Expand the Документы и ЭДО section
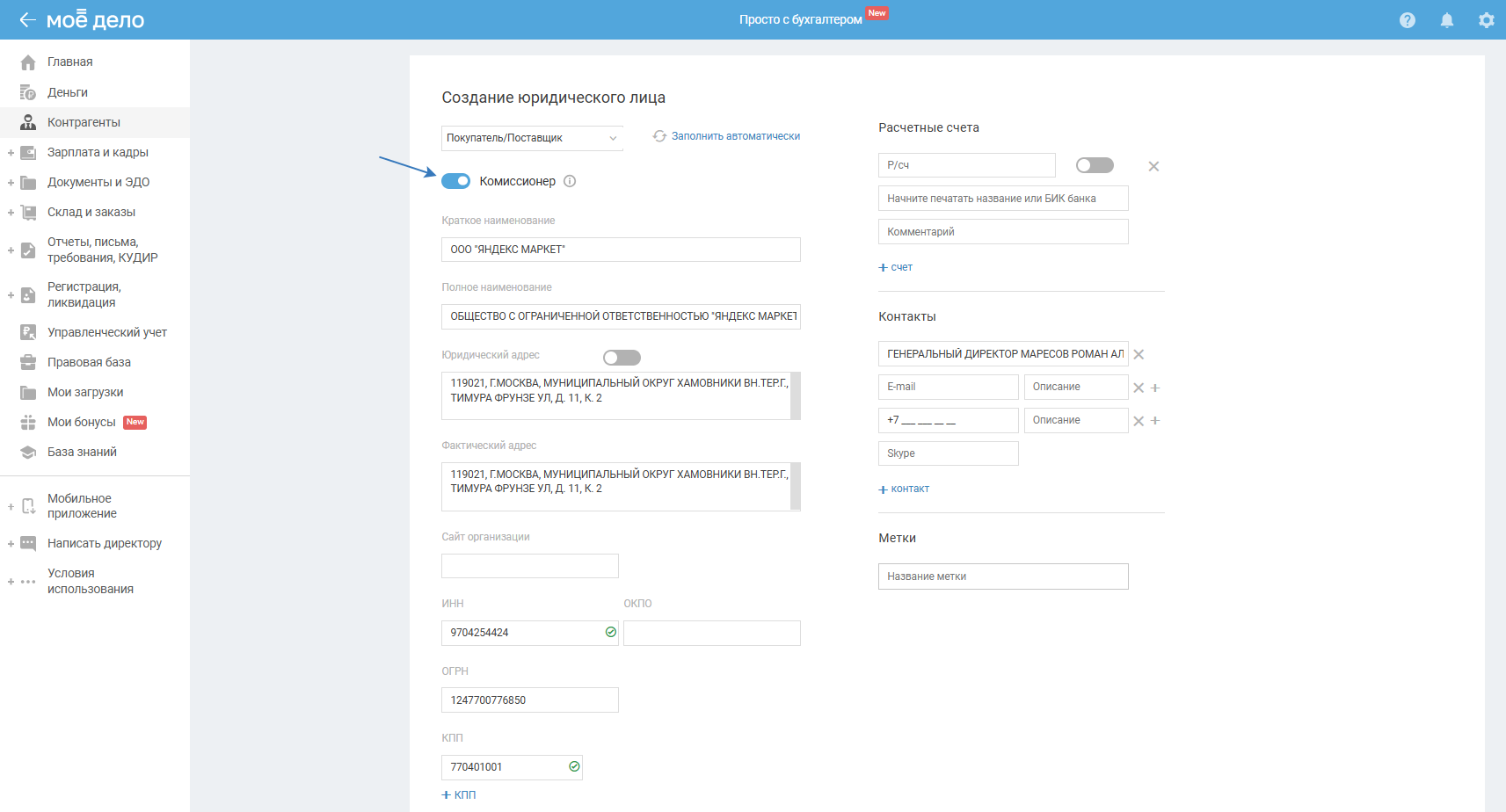Image resolution: width=1506 pixels, height=812 pixels. pyautogui.click(x=11, y=183)
